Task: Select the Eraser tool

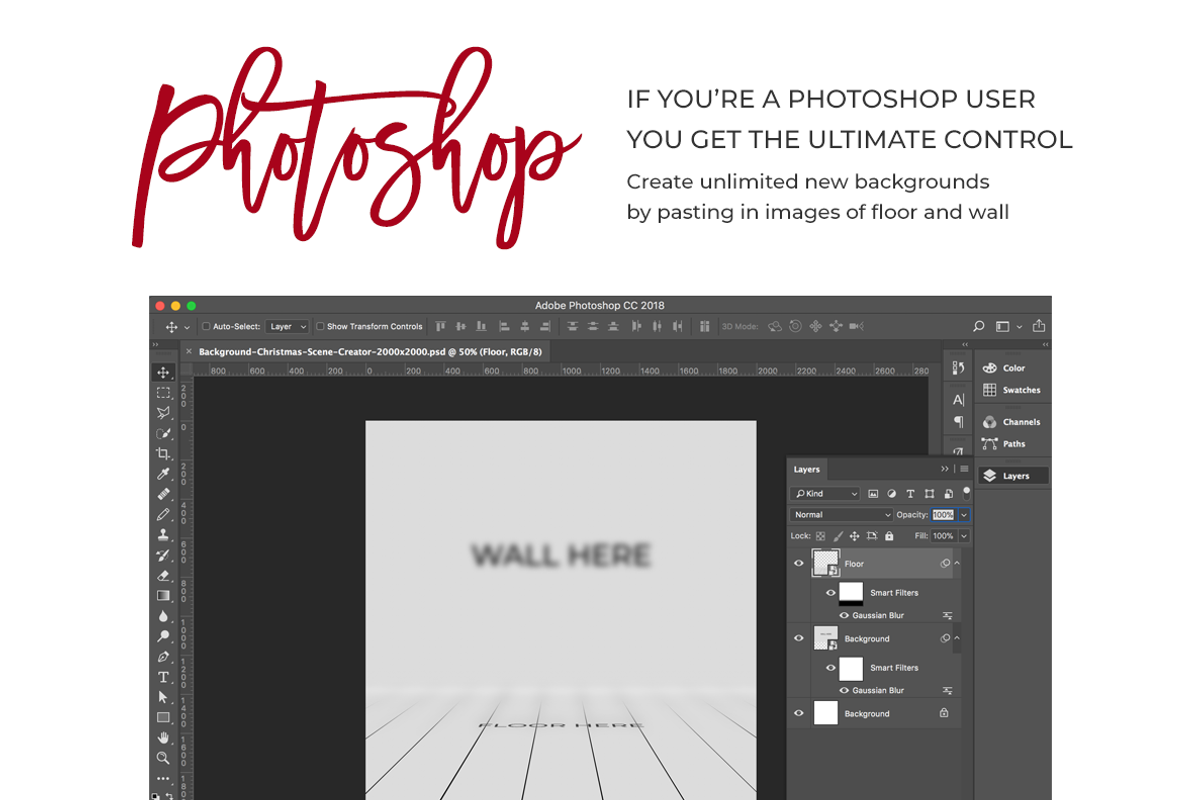Action: (163, 575)
